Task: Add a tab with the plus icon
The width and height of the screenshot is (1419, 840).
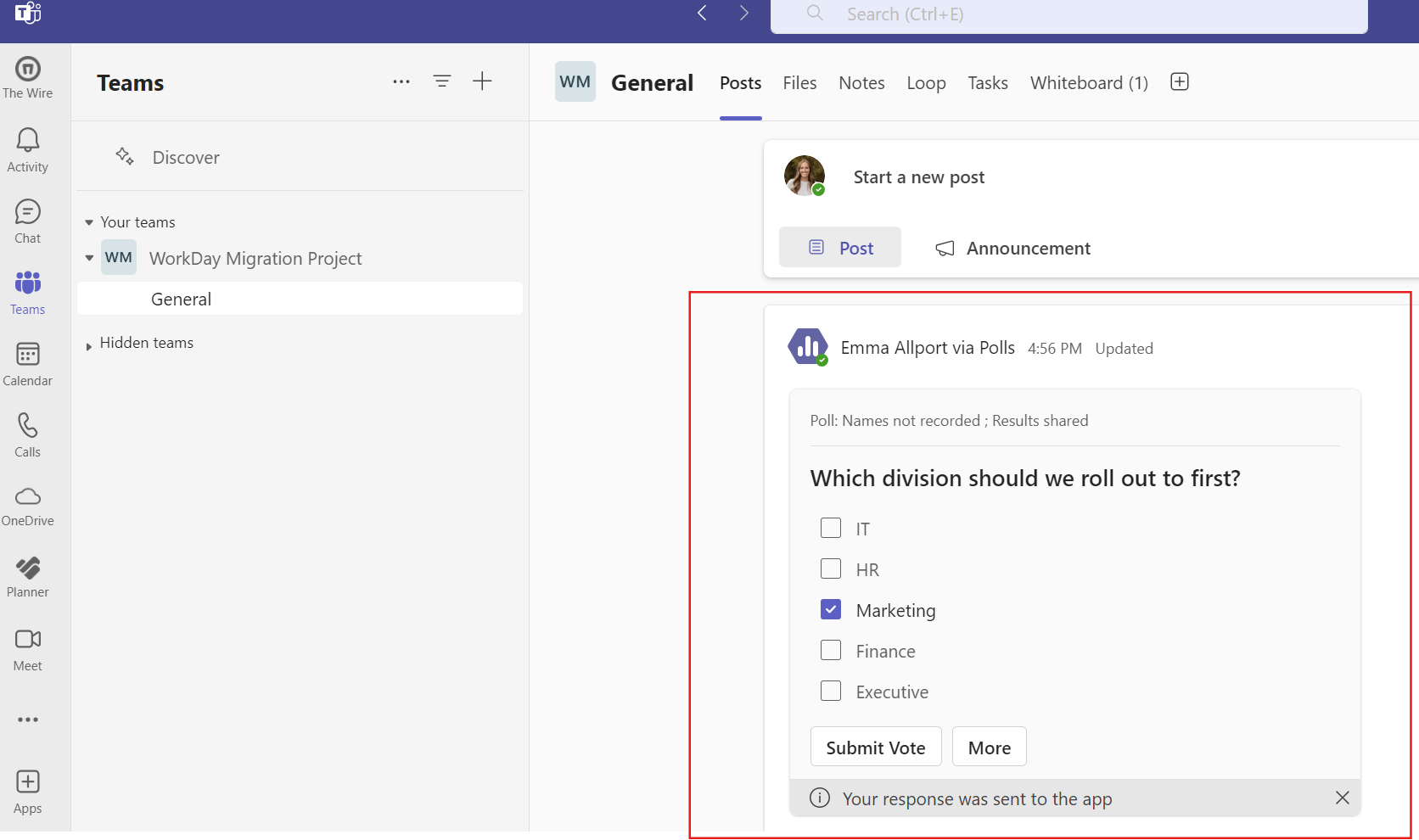Action: click(x=1180, y=81)
